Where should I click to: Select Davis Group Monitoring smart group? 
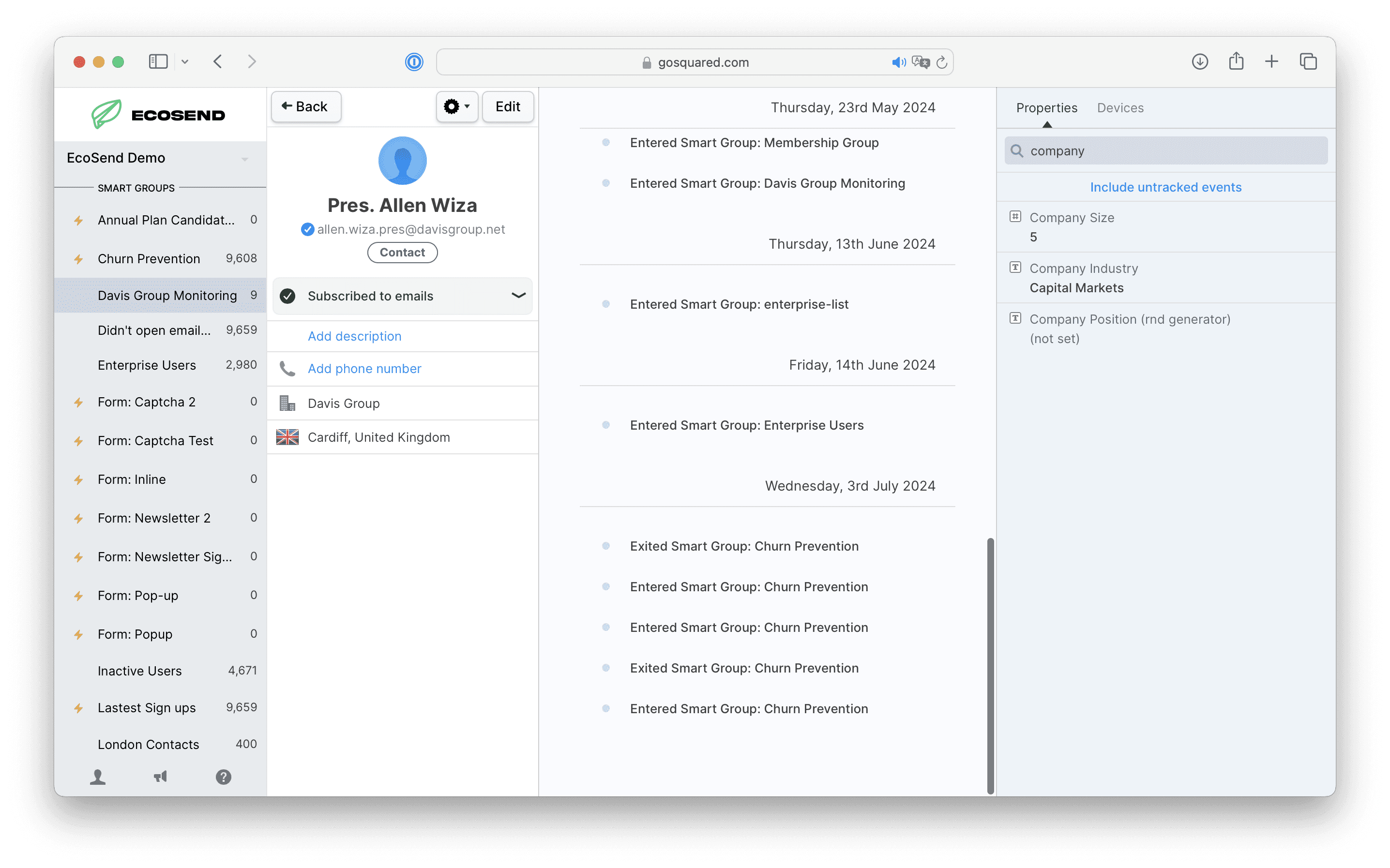point(160,295)
